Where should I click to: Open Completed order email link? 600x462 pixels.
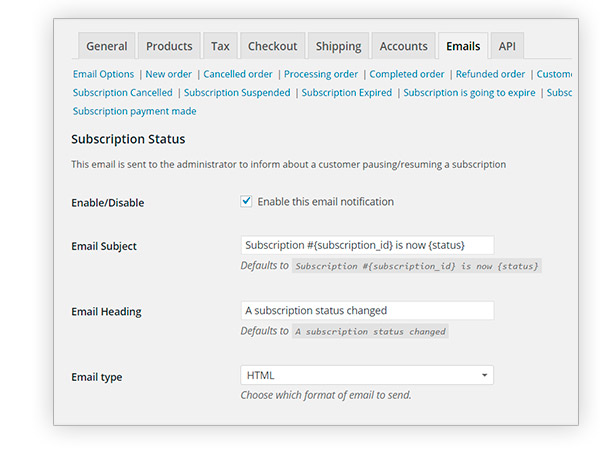(x=407, y=74)
